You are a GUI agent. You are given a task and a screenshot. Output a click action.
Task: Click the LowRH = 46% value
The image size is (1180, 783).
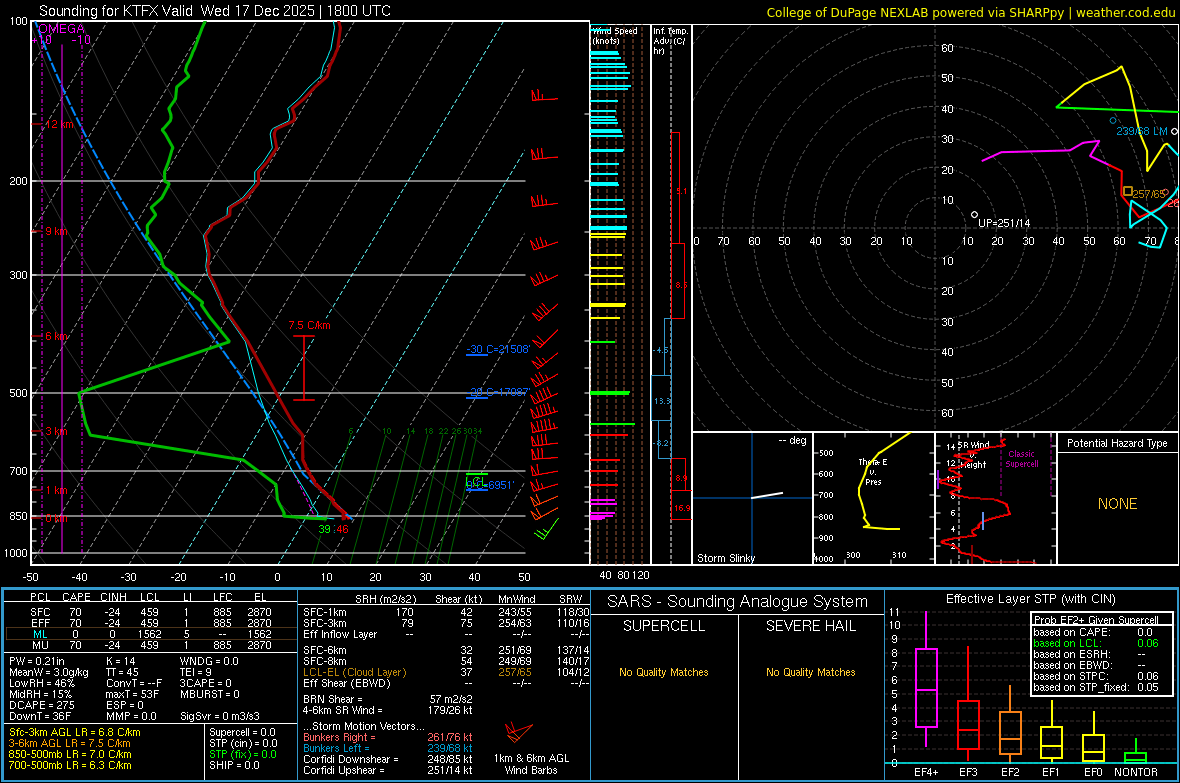(x=41, y=683)
